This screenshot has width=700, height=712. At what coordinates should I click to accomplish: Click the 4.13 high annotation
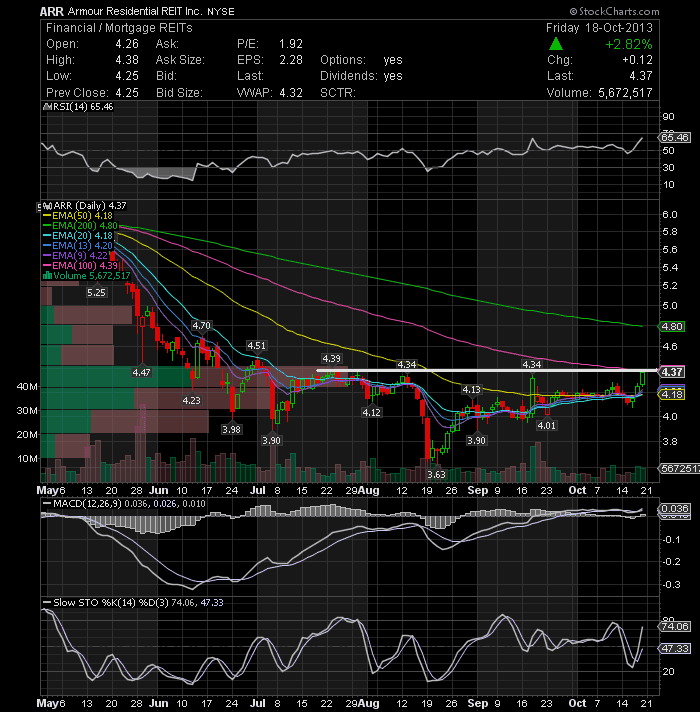(x=471, y=390)
